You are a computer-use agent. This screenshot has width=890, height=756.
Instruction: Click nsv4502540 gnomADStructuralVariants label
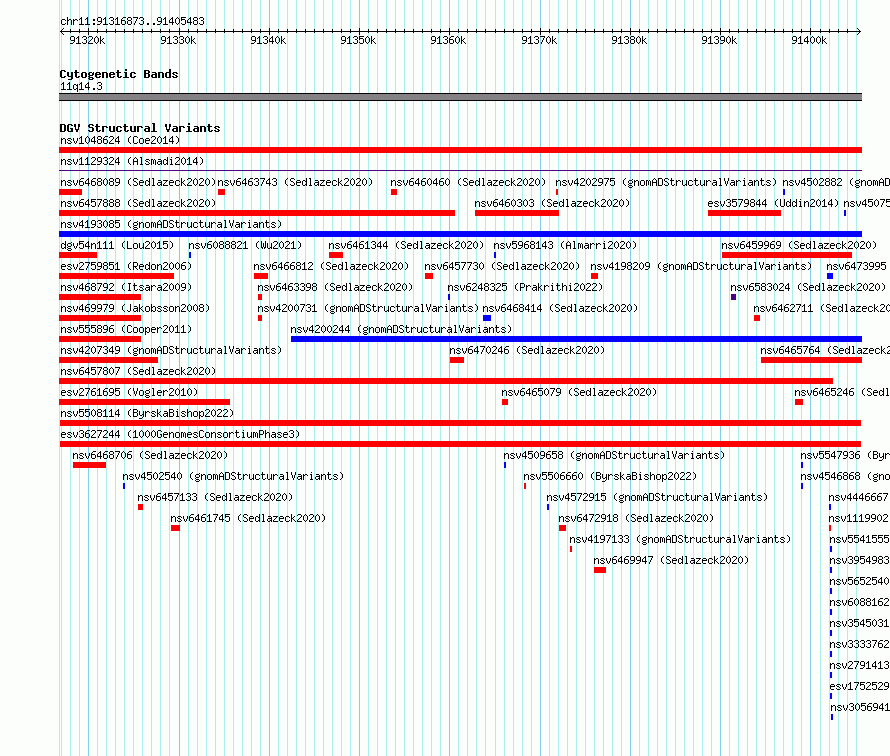pyautogui.click(x=233, y=476)
